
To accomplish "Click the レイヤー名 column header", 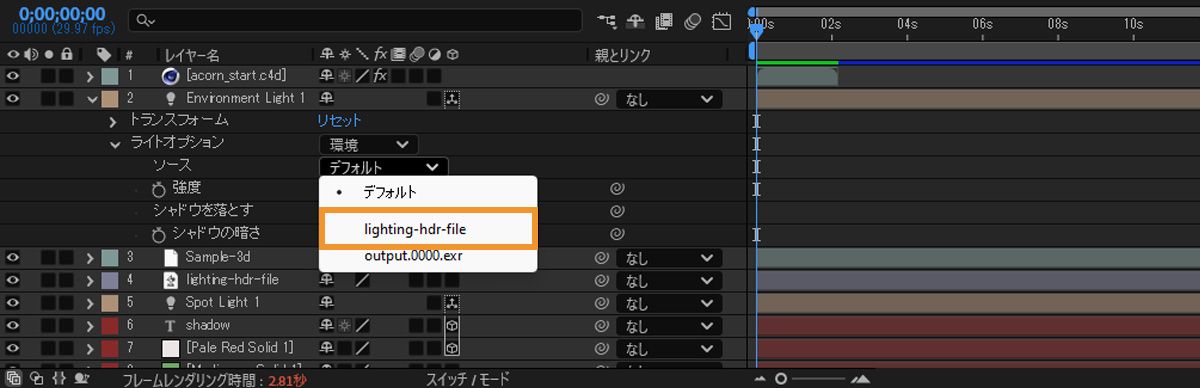I will (192, 54).
